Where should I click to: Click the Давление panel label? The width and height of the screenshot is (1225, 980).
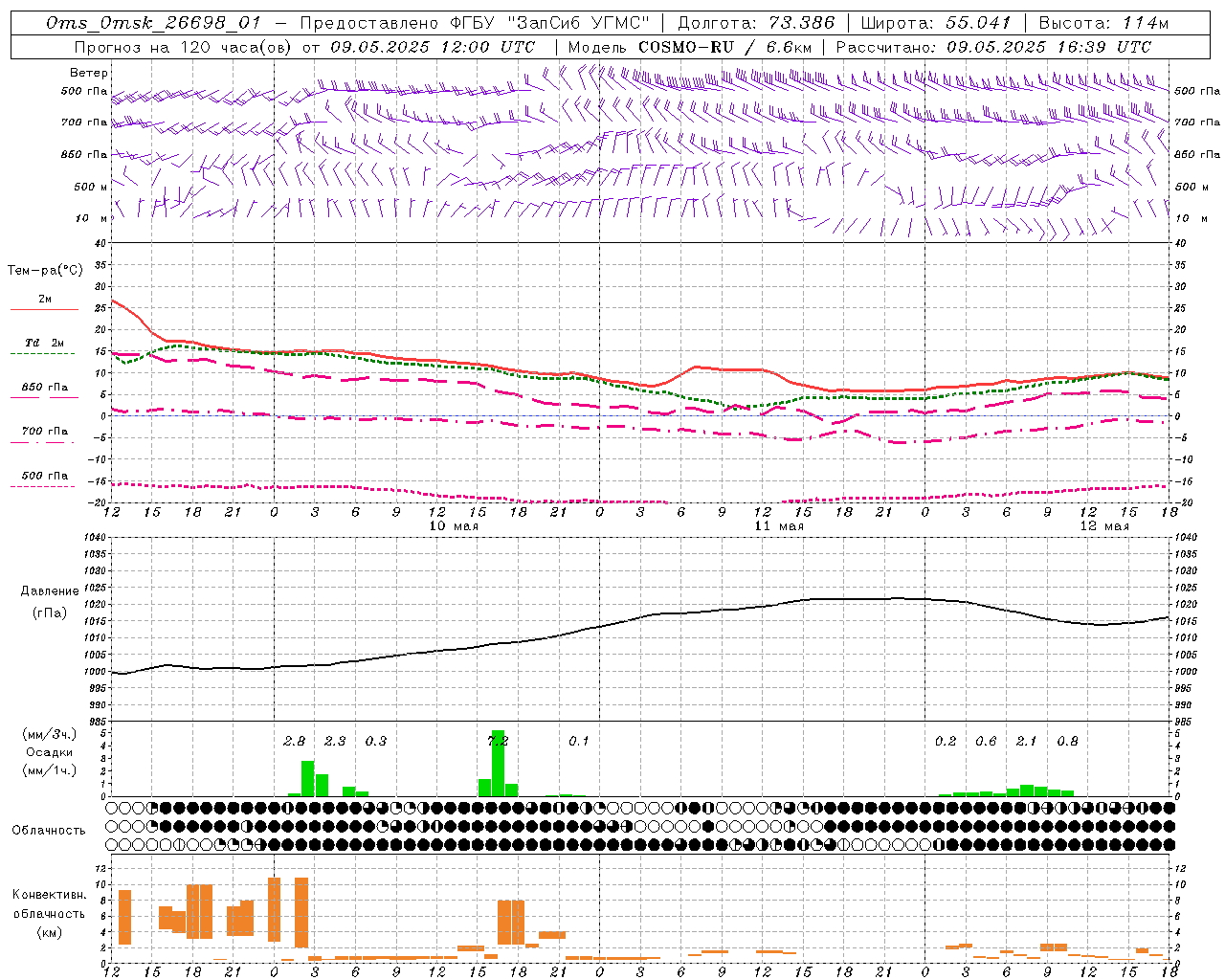50,591
